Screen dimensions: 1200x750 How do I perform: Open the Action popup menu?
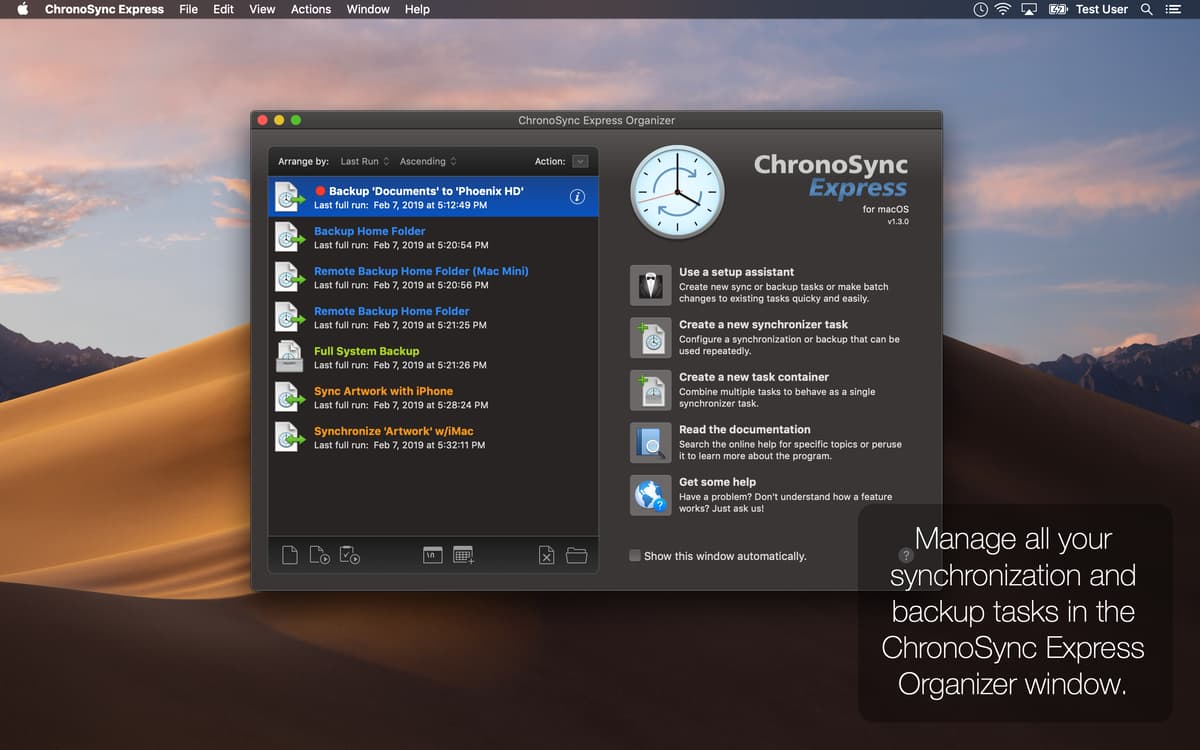click(x=581, y=160)
